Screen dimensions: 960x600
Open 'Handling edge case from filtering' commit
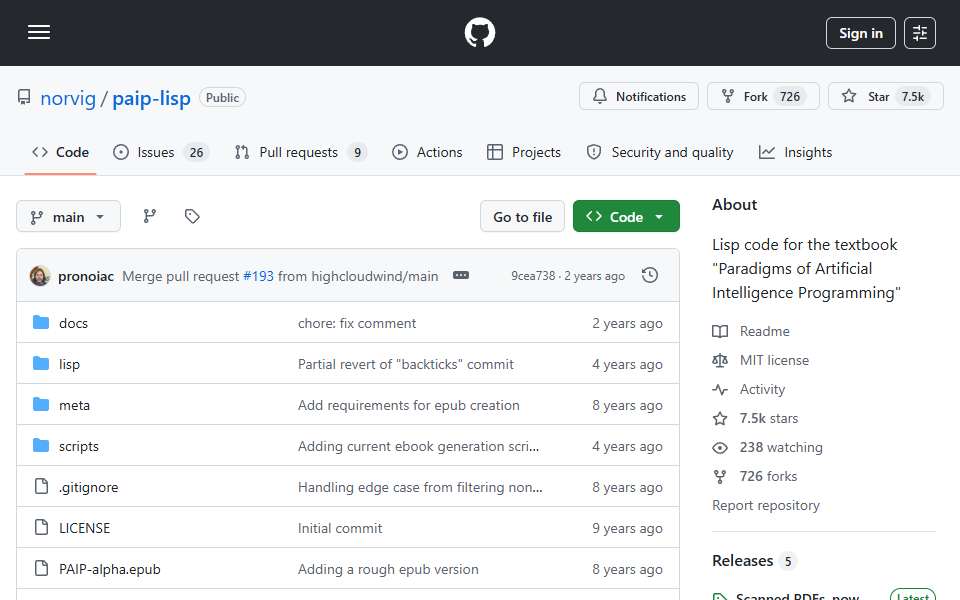click(x=420, y=487)
